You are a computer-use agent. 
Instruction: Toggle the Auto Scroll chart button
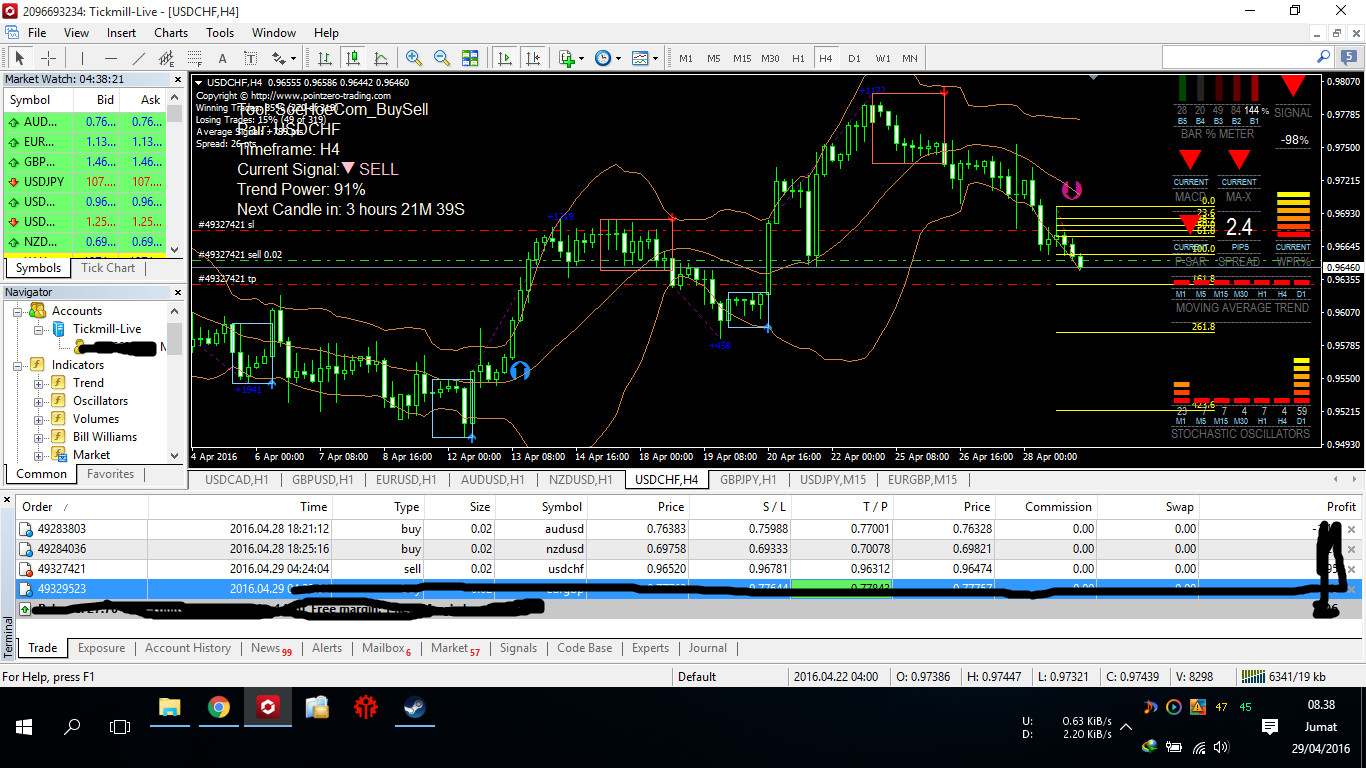pos(506,58)
